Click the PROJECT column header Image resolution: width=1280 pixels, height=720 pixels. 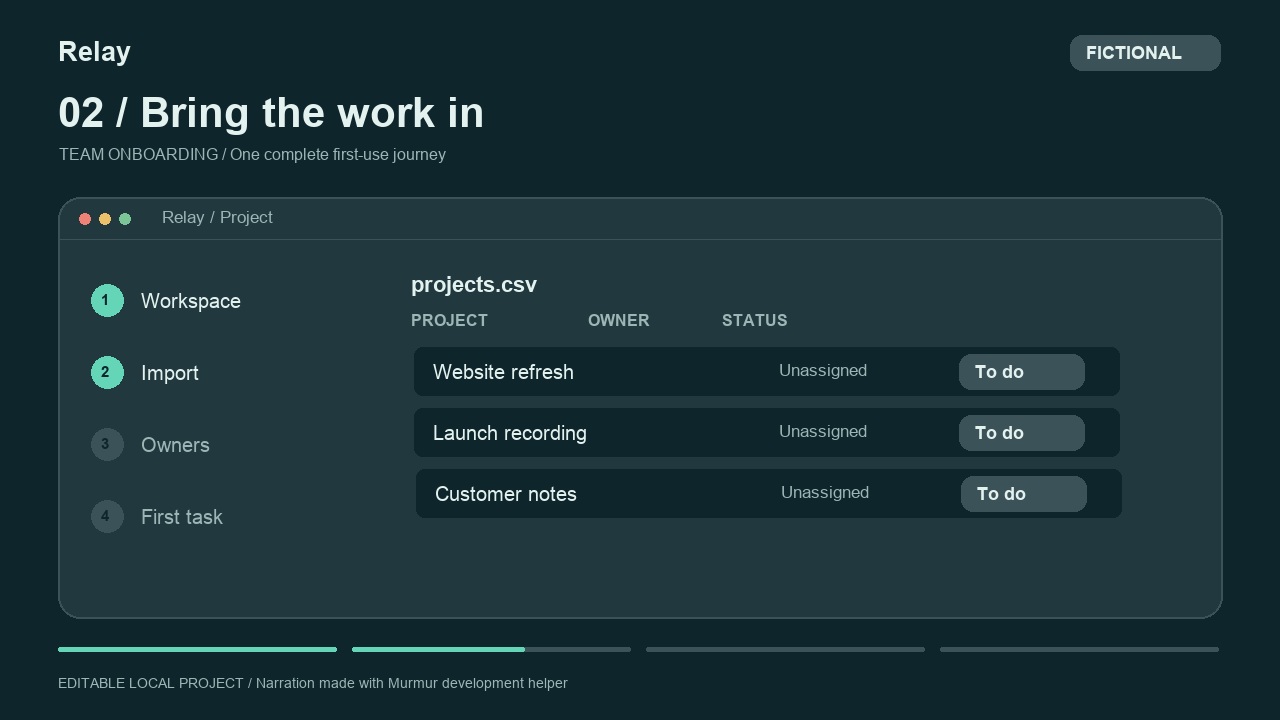point(449,320)
